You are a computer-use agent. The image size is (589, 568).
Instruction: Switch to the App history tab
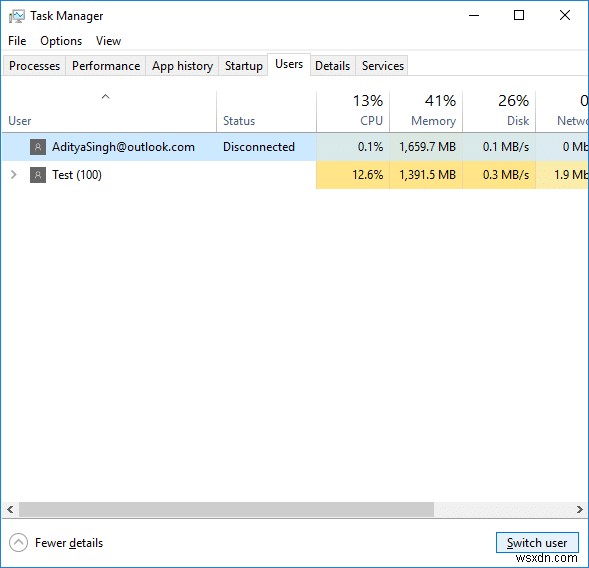click(x=182, y=66)
